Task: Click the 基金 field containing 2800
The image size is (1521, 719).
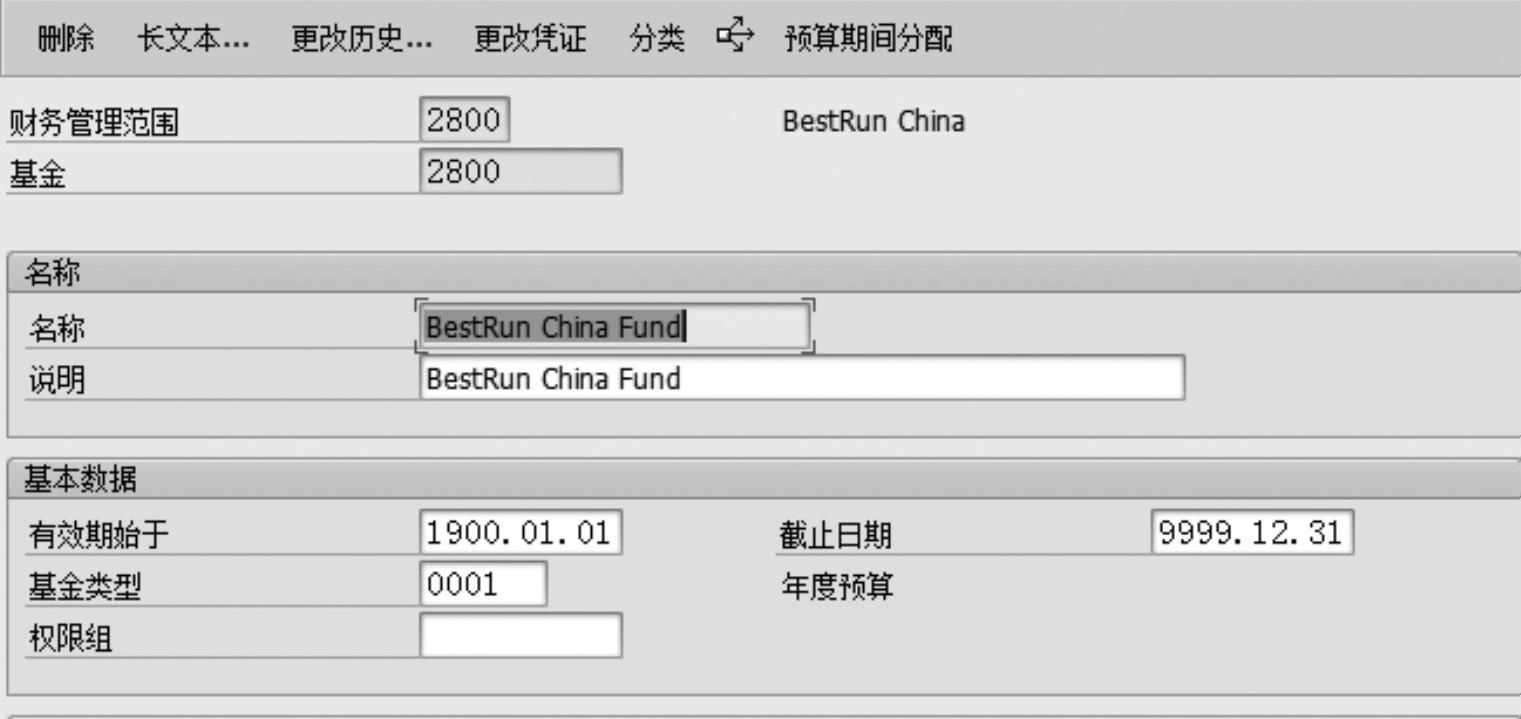Action: tap(520, 172)
